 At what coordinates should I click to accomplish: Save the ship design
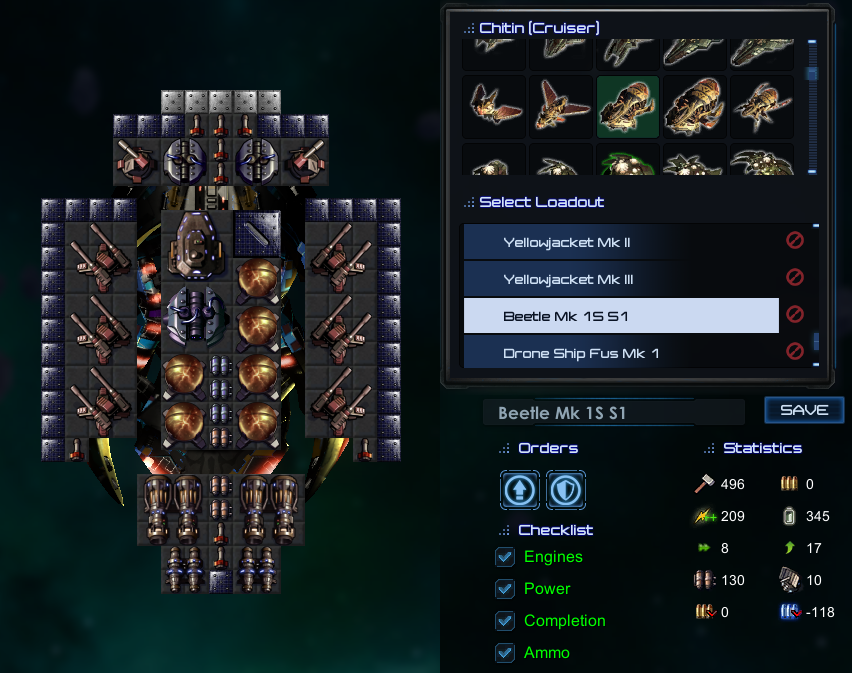[x=804, y=410]
